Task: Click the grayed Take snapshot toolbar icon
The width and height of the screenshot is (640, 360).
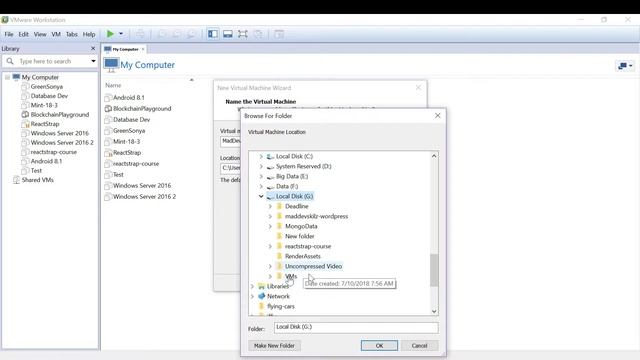Action: [162, 34]
